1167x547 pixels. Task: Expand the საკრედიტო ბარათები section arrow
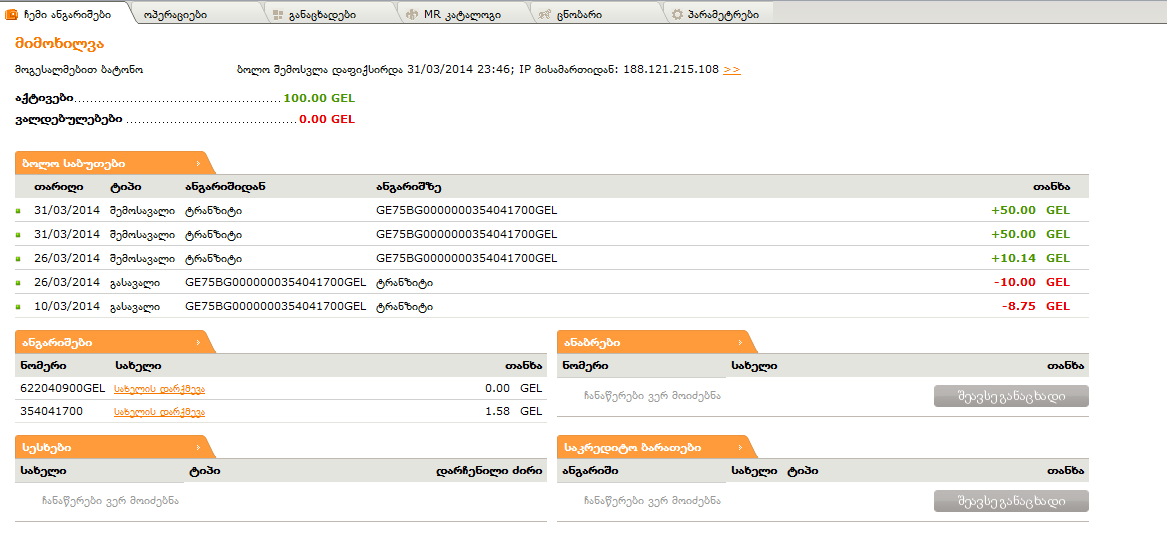click(740, 447)
